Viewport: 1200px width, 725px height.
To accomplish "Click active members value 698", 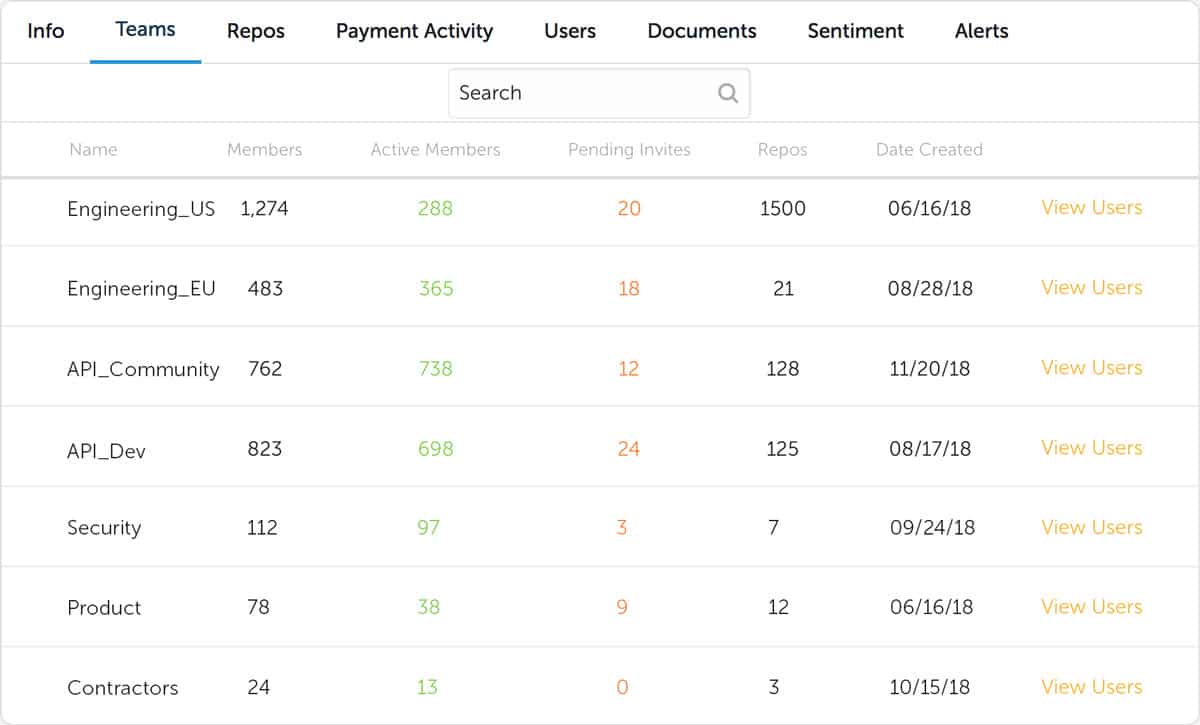I will coord(436,448).
